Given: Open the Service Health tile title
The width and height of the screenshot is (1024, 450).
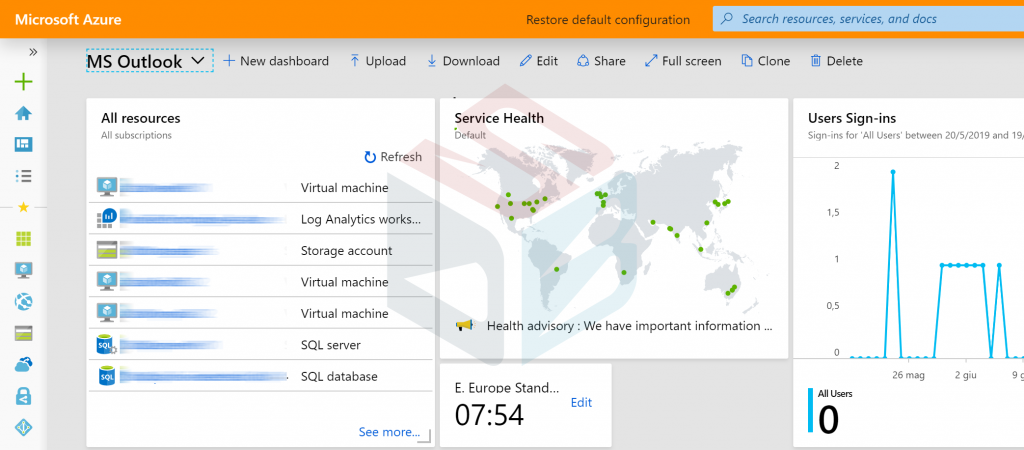Looking at the screenshot, I should tap(499, 118).
